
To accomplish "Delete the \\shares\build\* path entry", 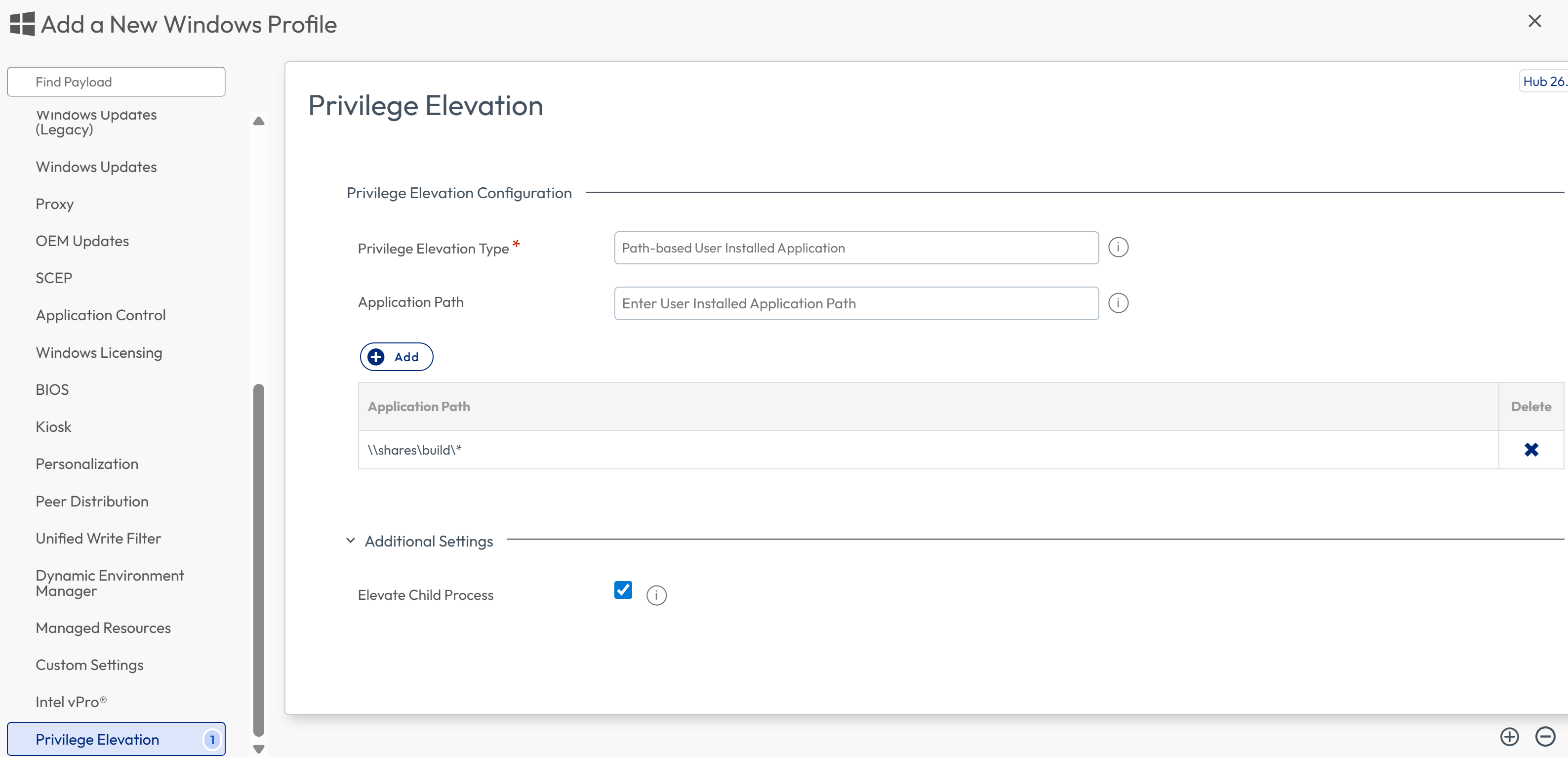I will click(x=1531, y=450).
